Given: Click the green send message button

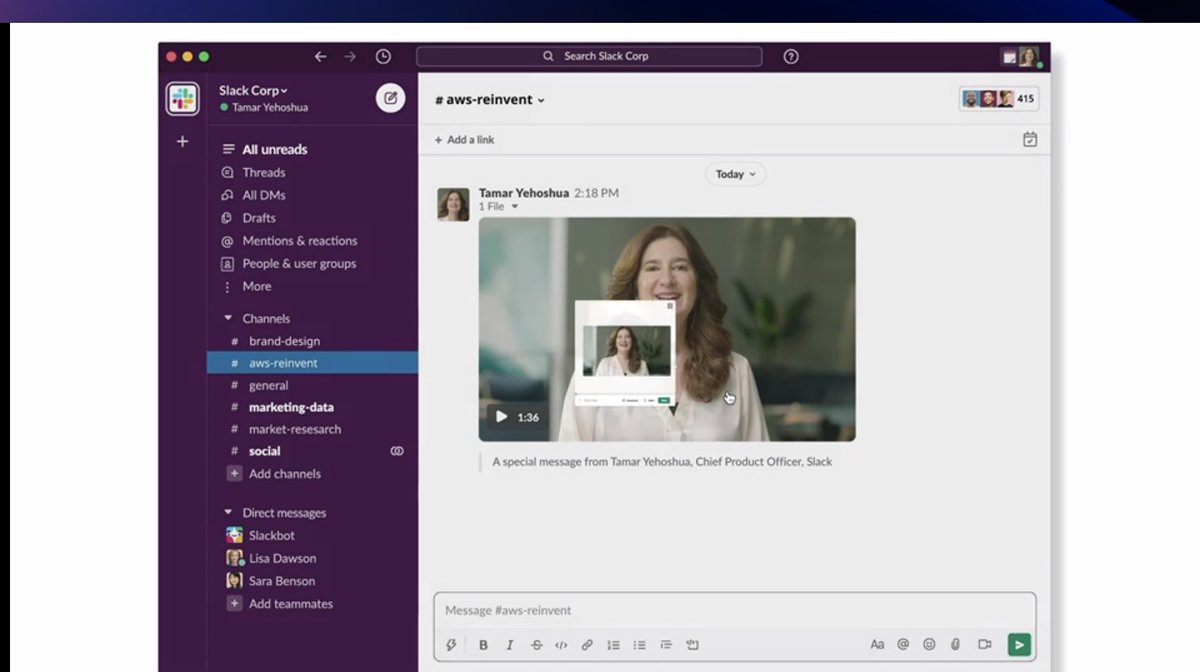Looking at the screenshot, I should coord(1018,645).
